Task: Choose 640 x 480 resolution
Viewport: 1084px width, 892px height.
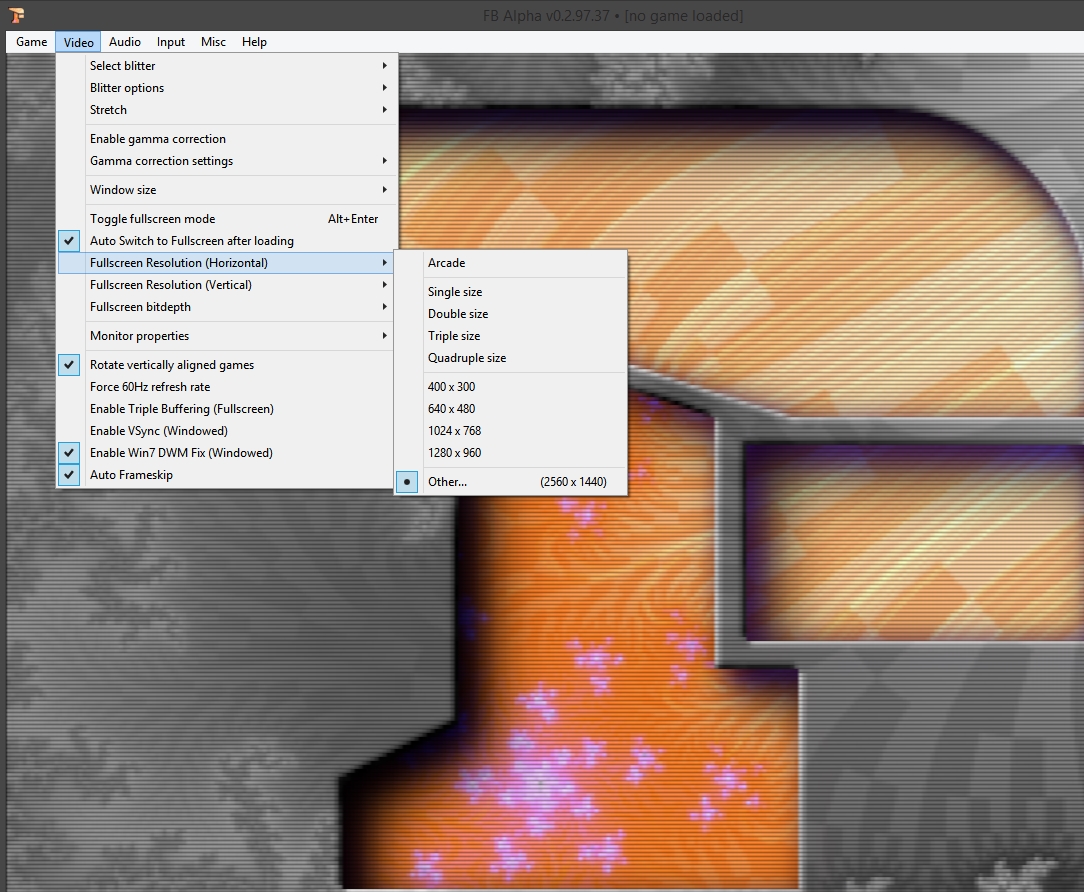Action: pyautogui.click(x=511, y=409)
